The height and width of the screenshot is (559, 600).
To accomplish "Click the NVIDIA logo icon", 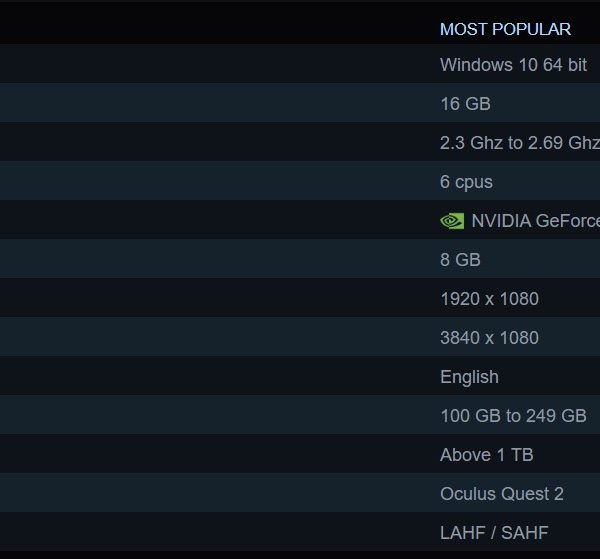I will 452,221.
